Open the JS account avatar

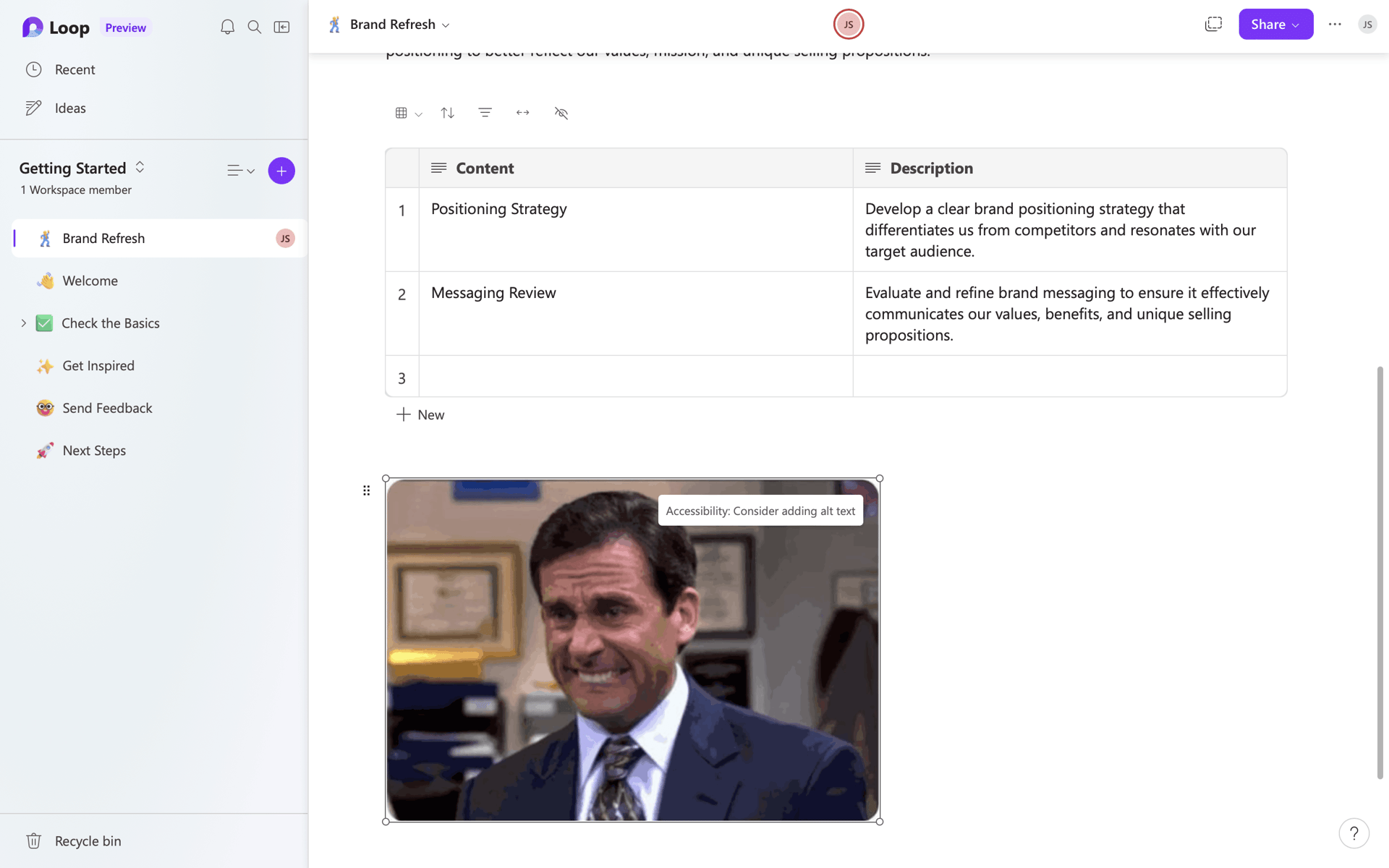point(1367,25)
